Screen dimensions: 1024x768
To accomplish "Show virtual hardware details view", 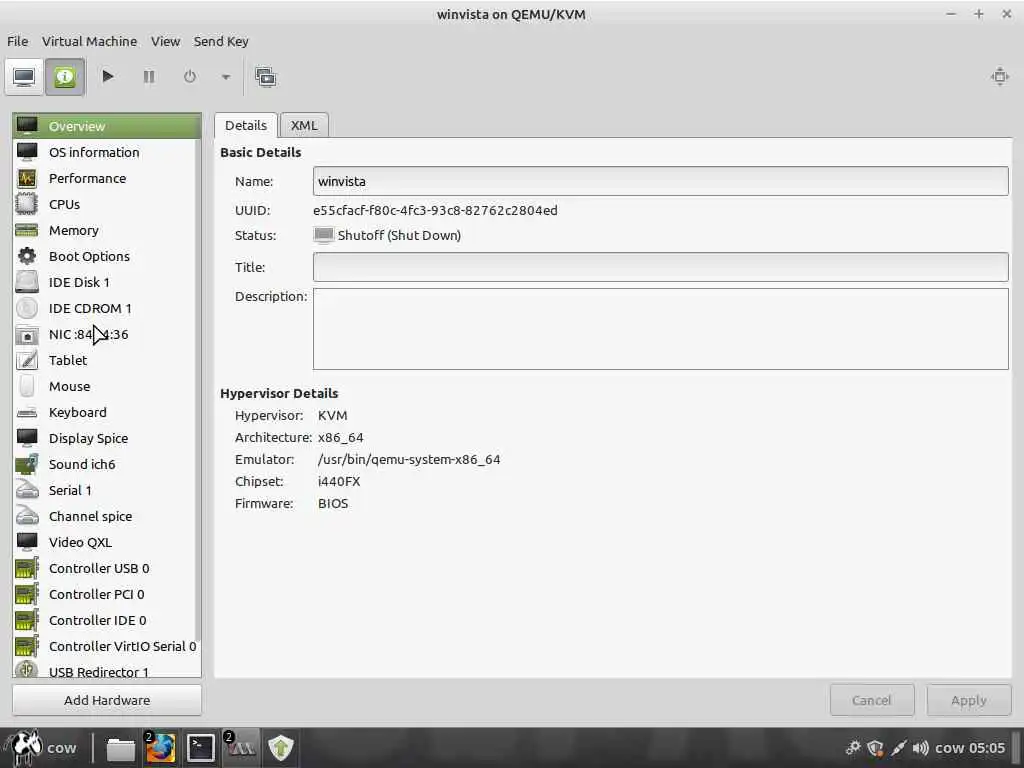I will coord(65,77).
